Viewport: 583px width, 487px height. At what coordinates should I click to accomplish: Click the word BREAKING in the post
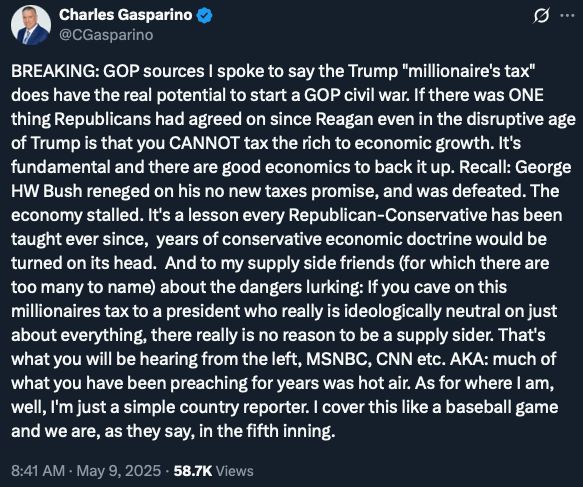pos(55,71)
